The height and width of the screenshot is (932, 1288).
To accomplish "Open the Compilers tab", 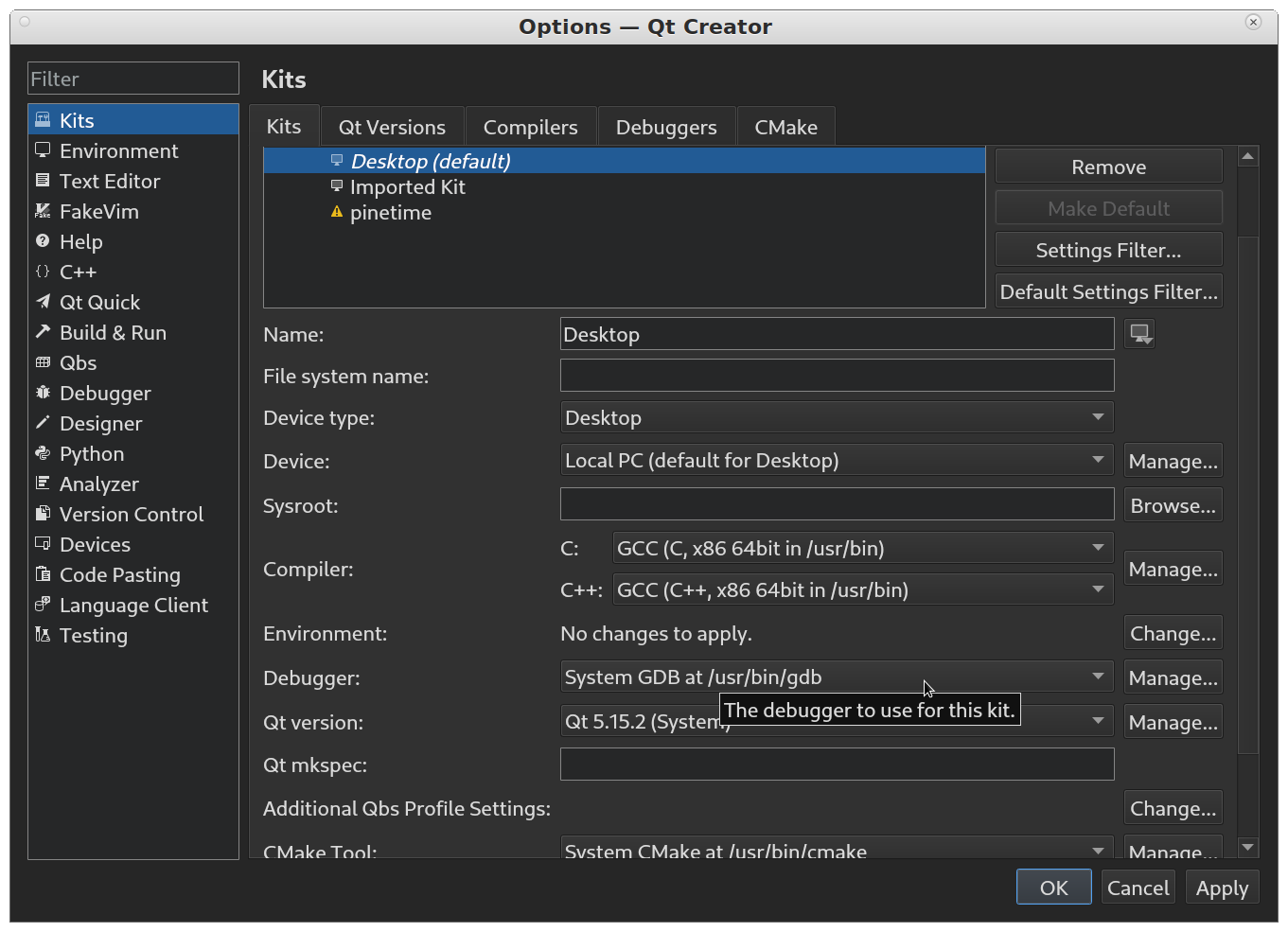I will pyautogui.click(x=530, y=127).
